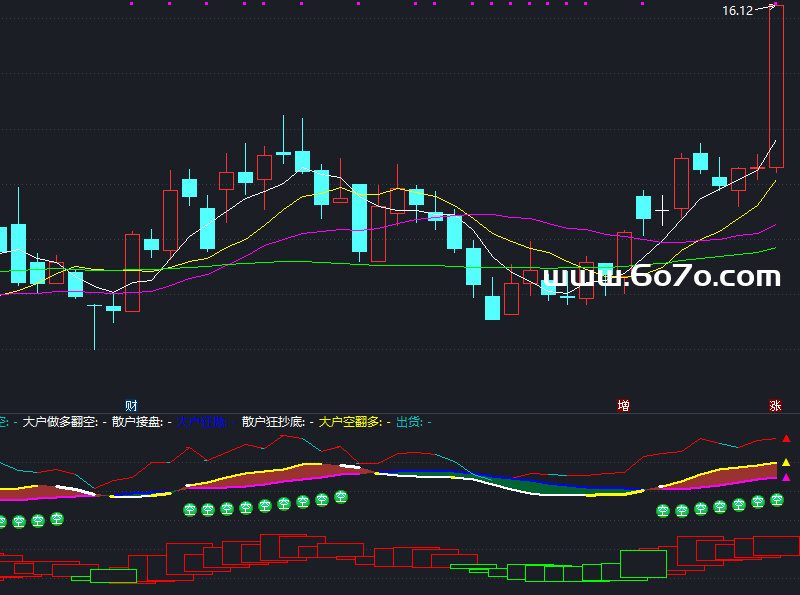This screenshot has width=800, height=595.
Task: Click the red 增 event marker
Action: click(x=624, y=406)
